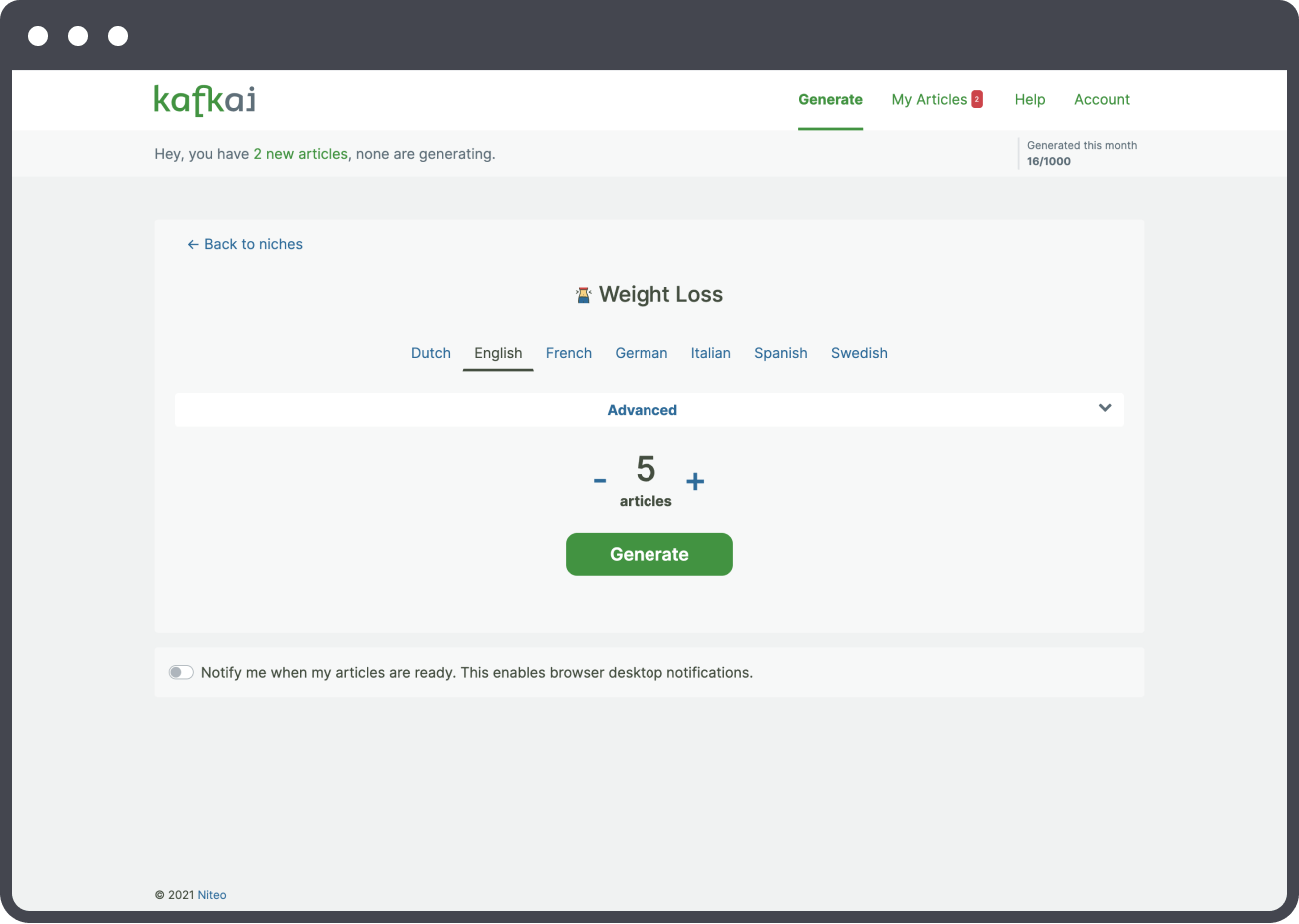Click the red badge on My Articles
Viewport: 1299px width, 924px height.
(x=974, y=99)
